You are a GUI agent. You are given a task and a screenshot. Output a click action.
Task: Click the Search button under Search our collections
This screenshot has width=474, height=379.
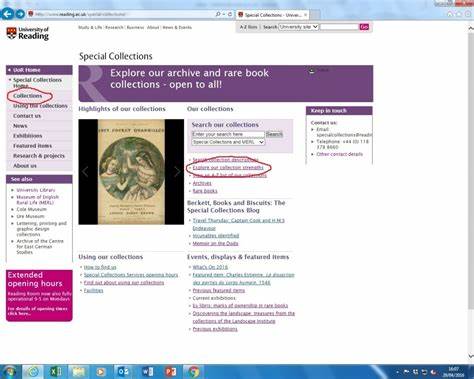pos(274,134)
